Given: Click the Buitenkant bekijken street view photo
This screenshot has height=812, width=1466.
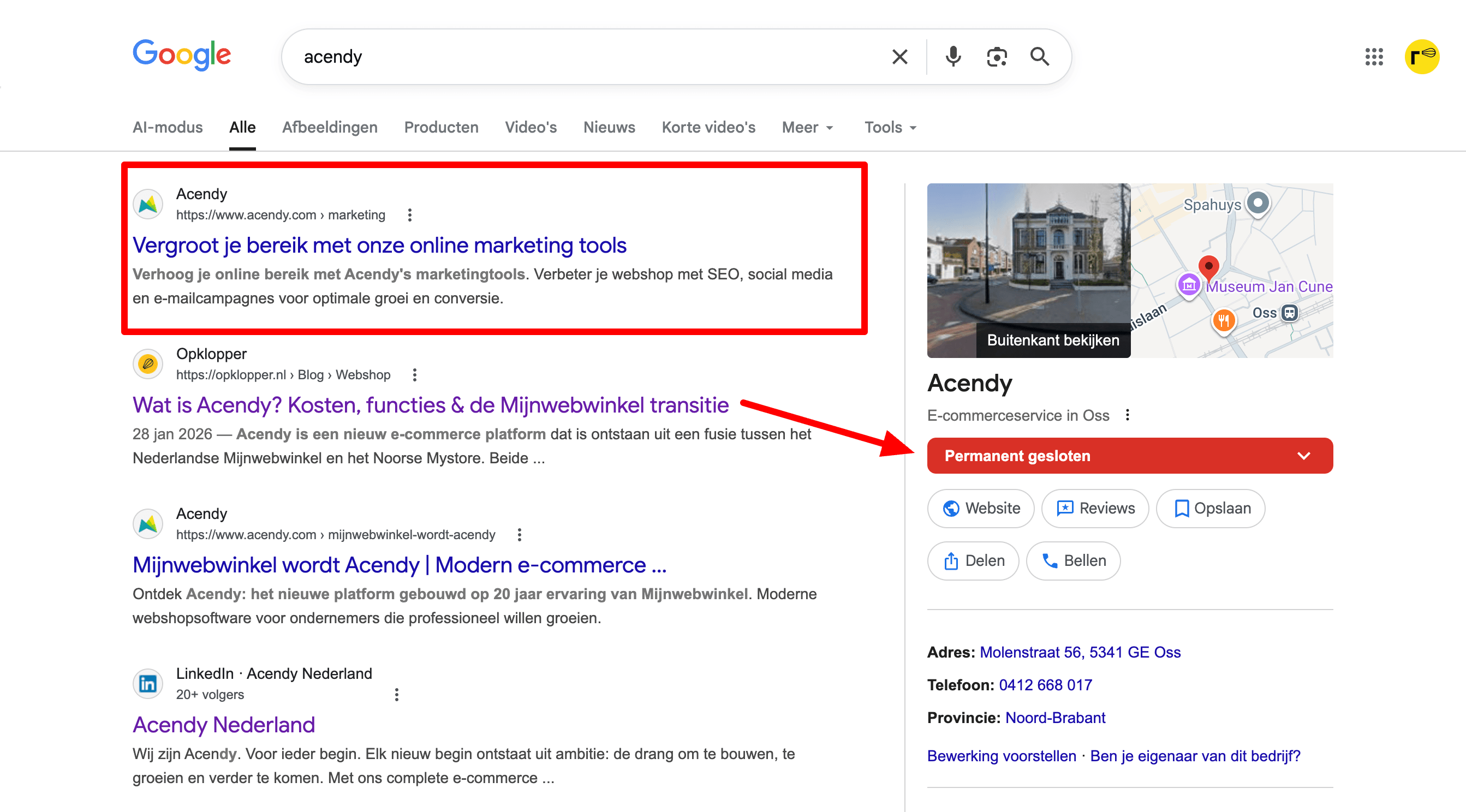Looking at the screenshot, I should click(1028, 270).
